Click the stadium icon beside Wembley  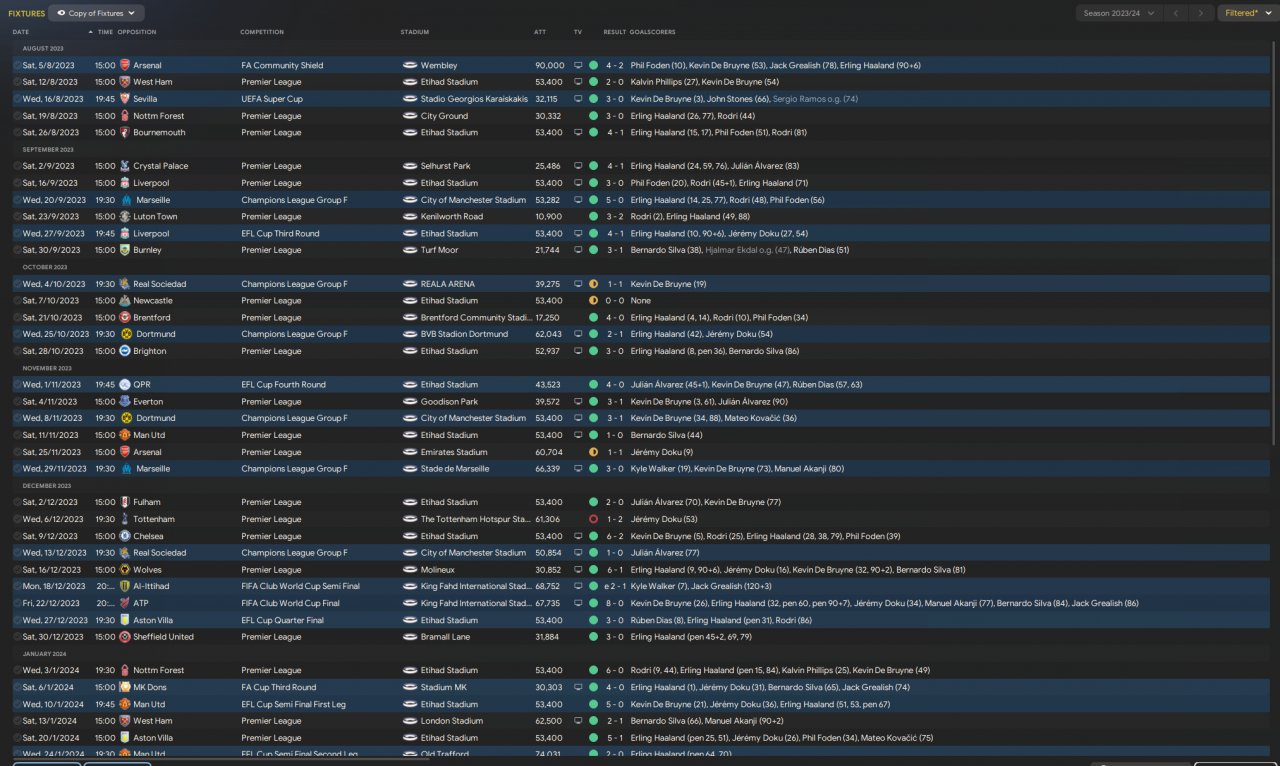click(410, 65)
